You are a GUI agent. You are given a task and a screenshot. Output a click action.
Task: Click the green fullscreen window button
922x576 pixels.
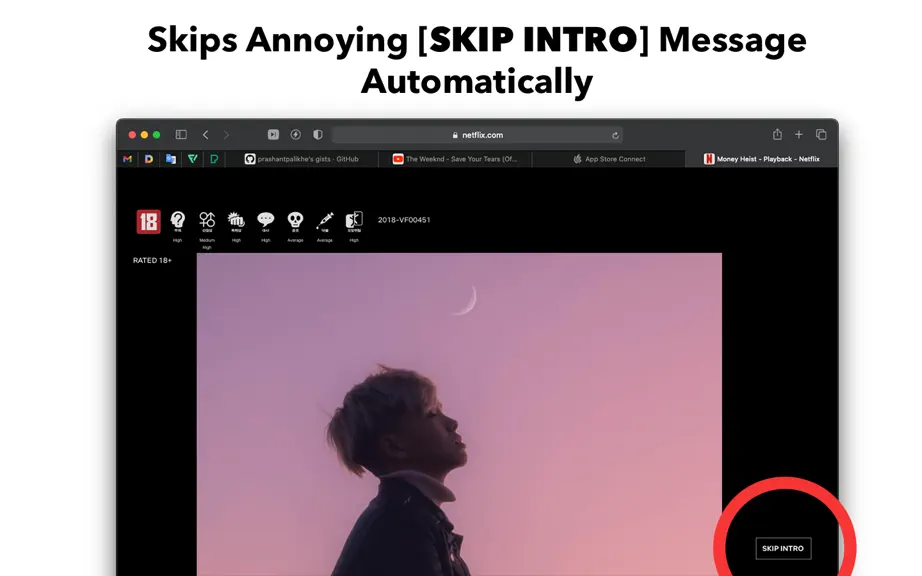pos(156,135)
